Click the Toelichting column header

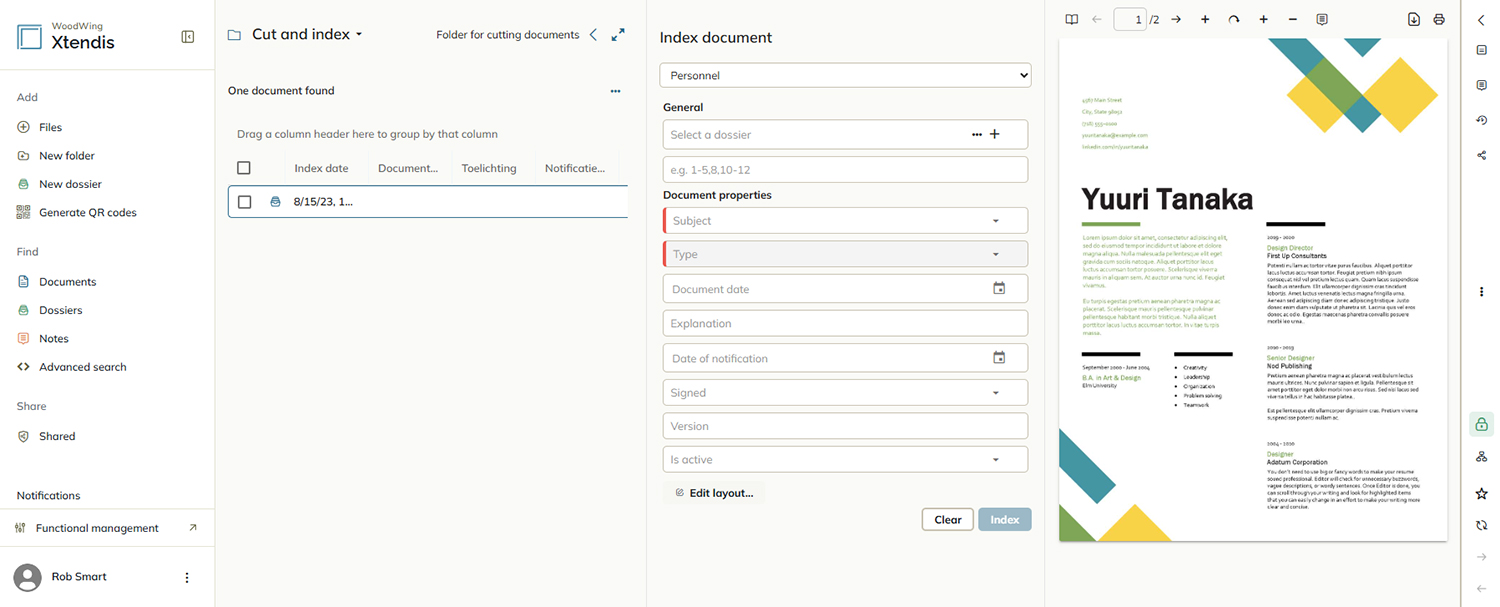pyautogui.click(x=489, y=168)
